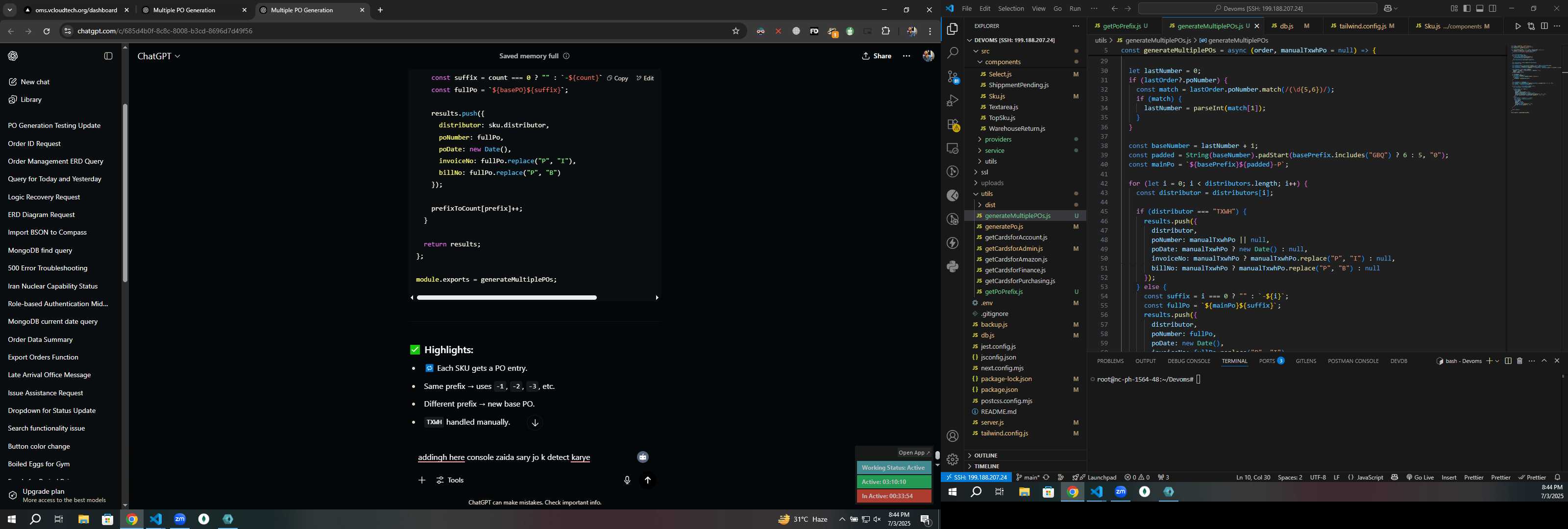Open the VS Code File menu
The image size is (1568, 529).
[x=967, y=8]
